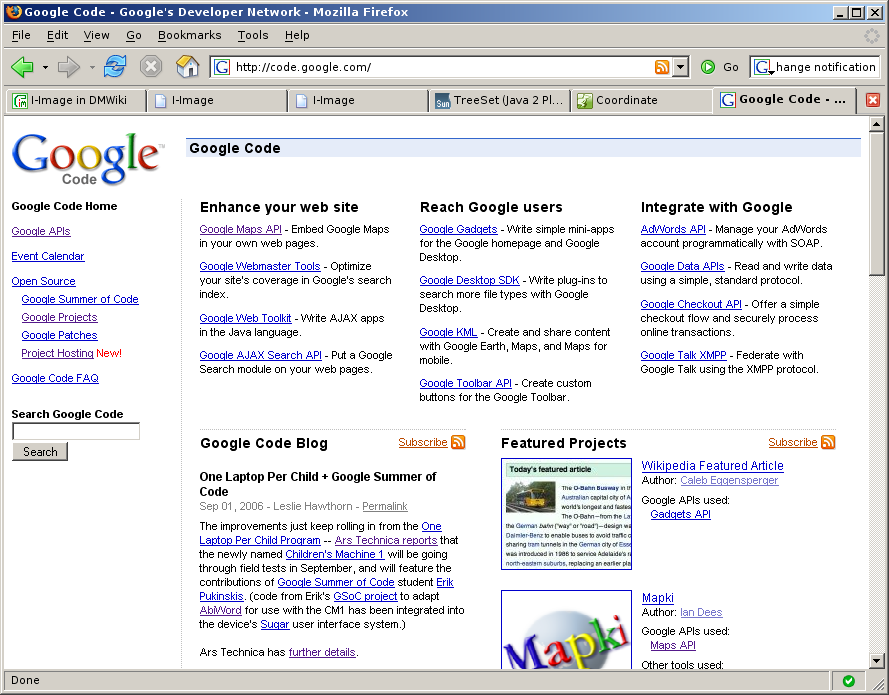
Task: Click the Google Maps API link
Action: (240, 229)
